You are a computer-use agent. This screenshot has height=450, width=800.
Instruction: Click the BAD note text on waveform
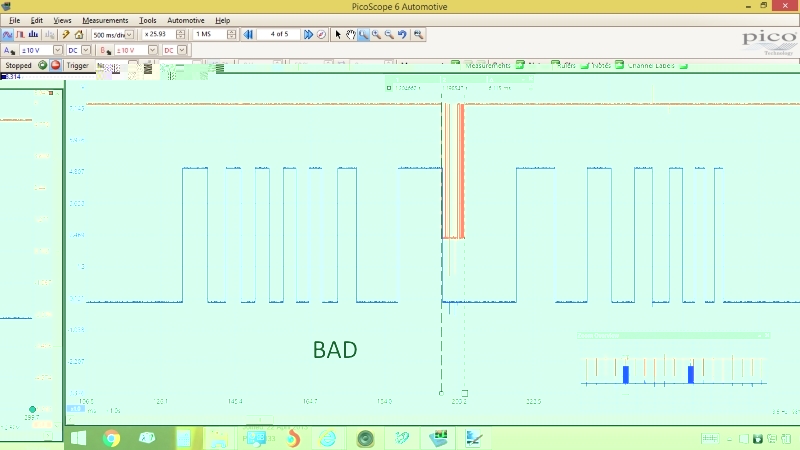click(x=335, y=350)
